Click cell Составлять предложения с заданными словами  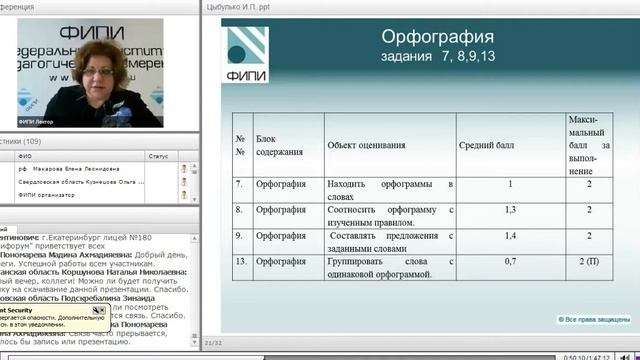pos(390,242)
